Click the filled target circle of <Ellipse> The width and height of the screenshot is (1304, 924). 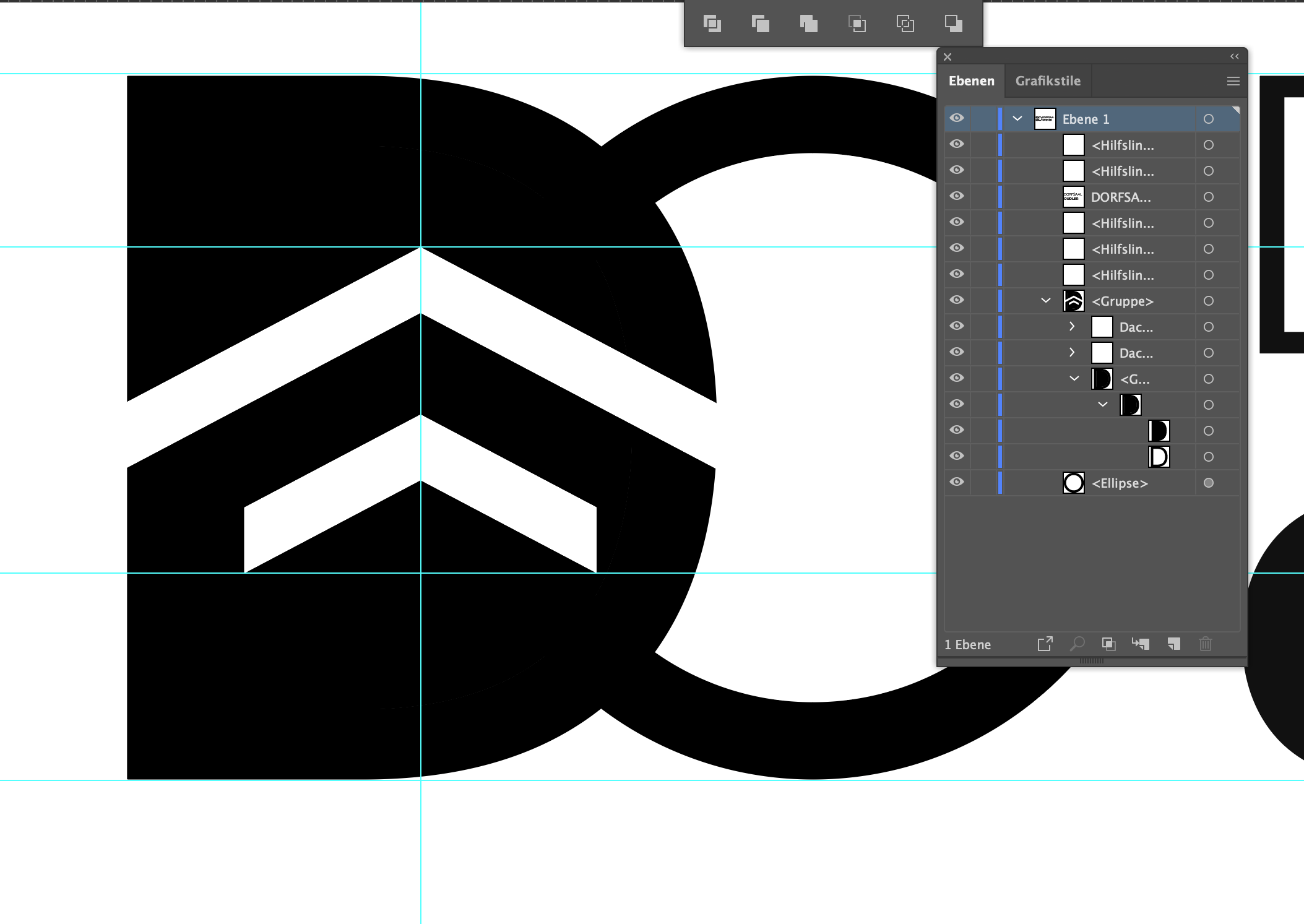(1209, 483)
